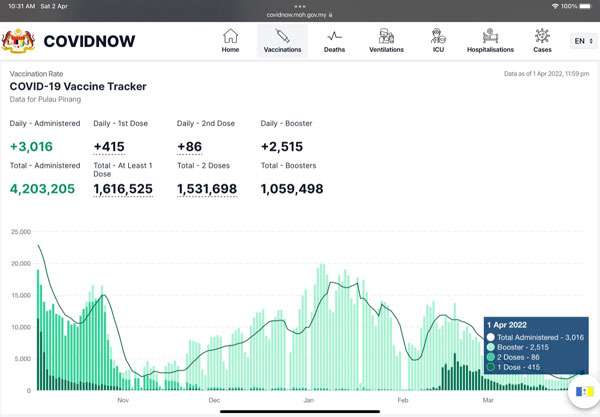Click the COVID-19 Vaccine Tracker heading
Screen dimensions: 600x417
[x=78, y=86]
